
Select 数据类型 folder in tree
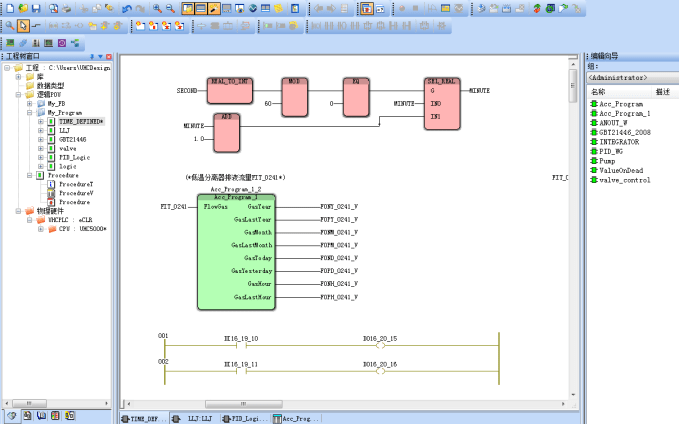50,86
